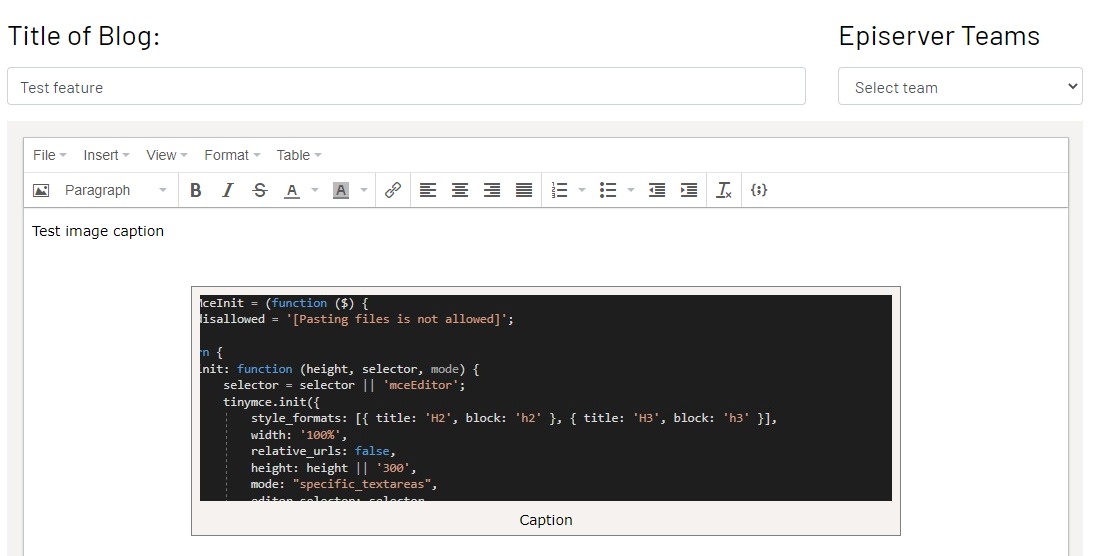Decrease indent of paragraph
Viewport: 1098px width, 556px height.
pos(657,190)
